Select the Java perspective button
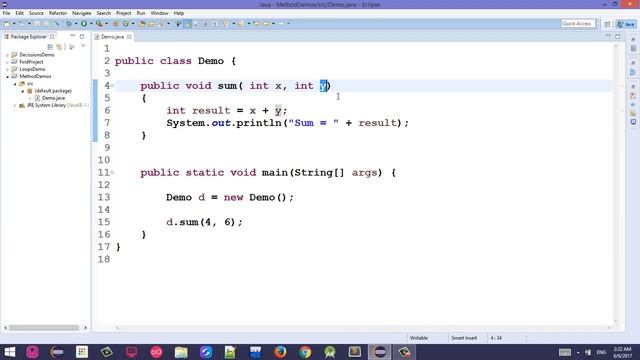Viewport: 640px width, 360px height. click(626, 24)
